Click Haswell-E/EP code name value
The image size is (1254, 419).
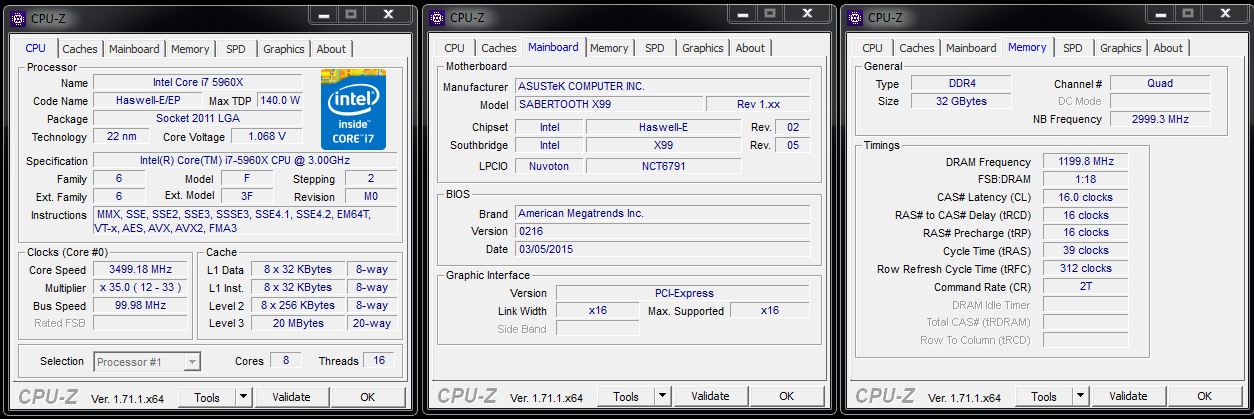(x=147, y=101)
